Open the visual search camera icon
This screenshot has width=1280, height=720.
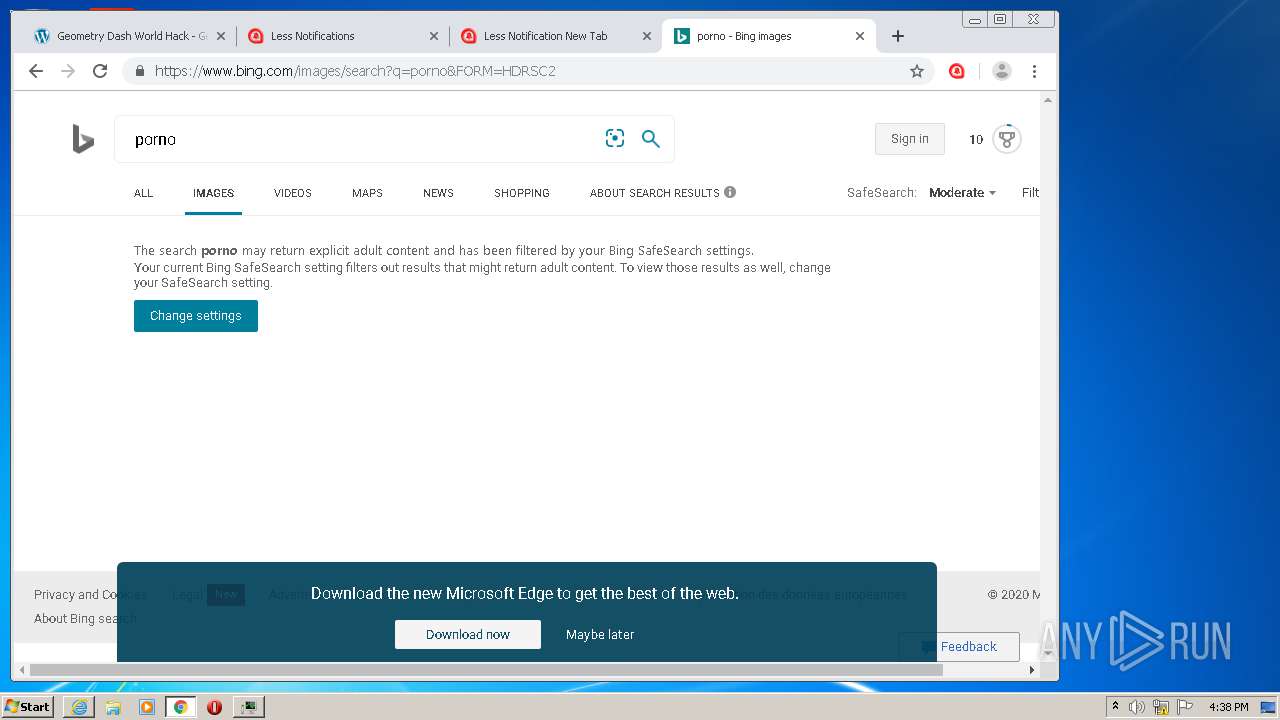tap(615, 139)
